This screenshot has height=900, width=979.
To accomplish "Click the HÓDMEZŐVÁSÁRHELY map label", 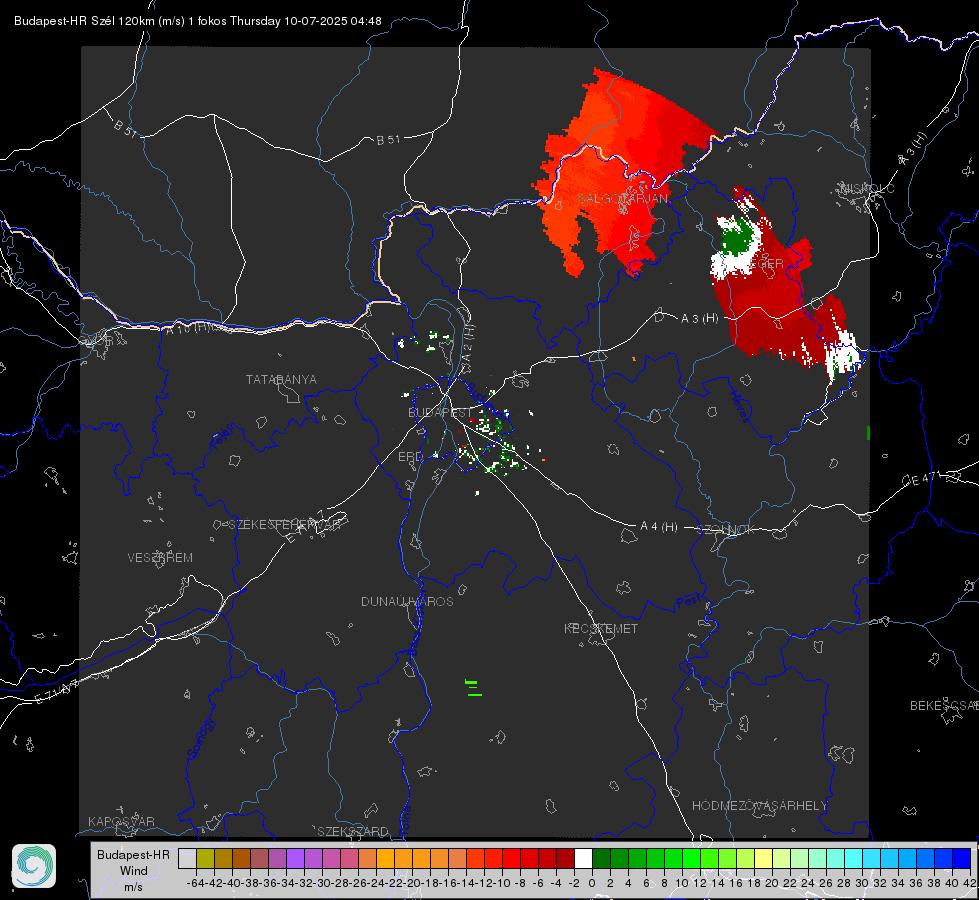I will (759, 806).
